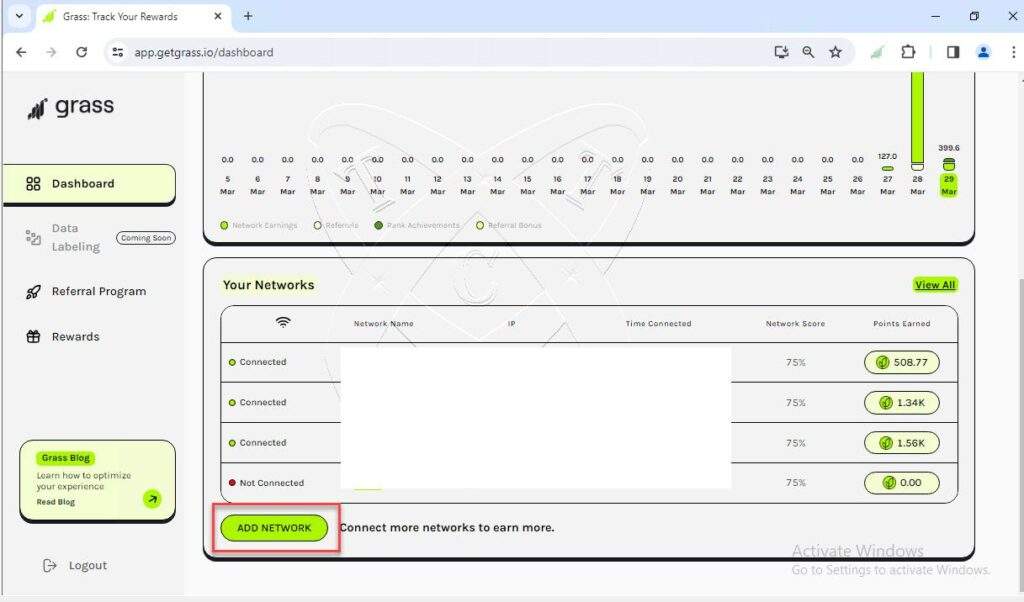Bookmark this page with the star icon

pyautogui.click(x=835, y=52)
